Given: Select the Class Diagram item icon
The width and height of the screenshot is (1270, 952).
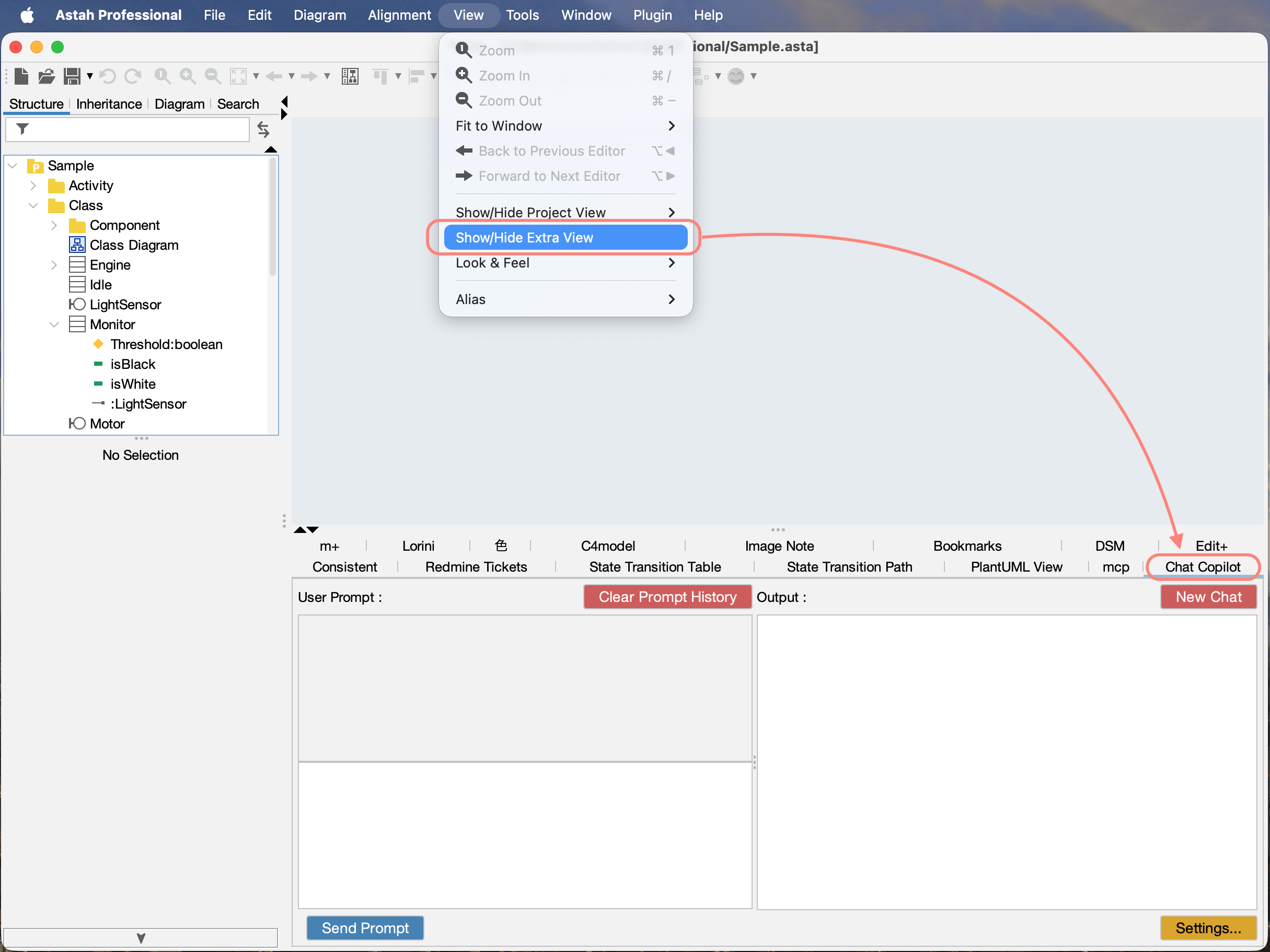Looking at the screenshot, I should (77, 245).
